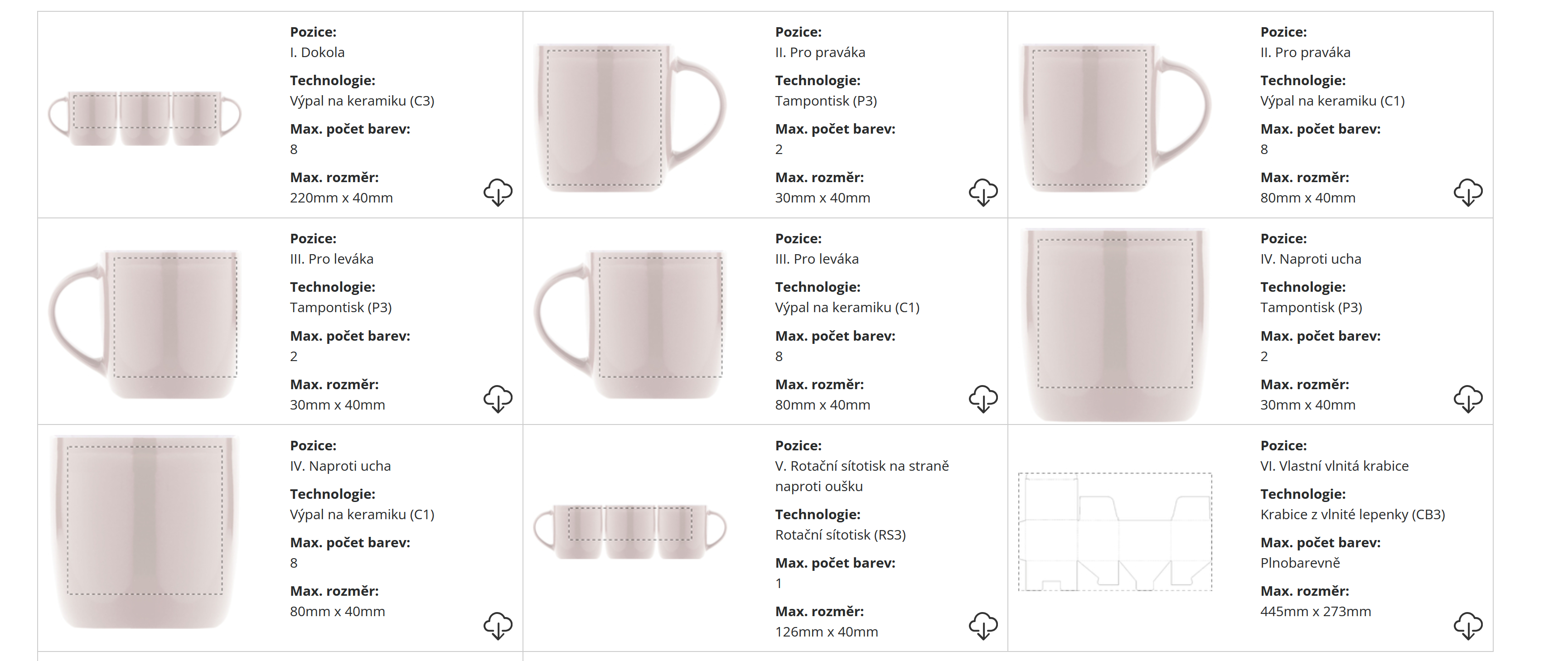View the Rotační sítotisk mug preview image
1568x661 pixels.
[629, 531]
